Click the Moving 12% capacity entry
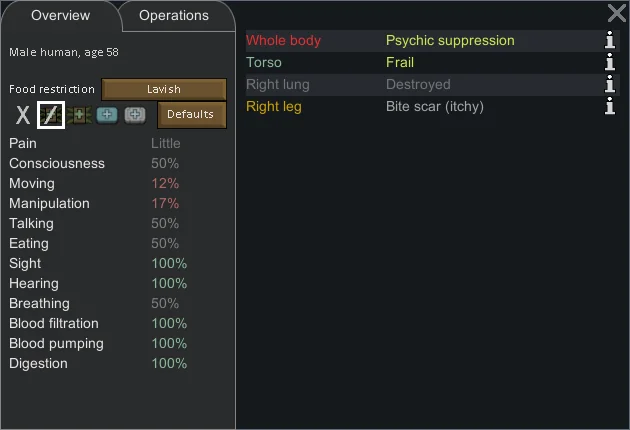Viewport: 630px width, 430px height. click(98, 183)
